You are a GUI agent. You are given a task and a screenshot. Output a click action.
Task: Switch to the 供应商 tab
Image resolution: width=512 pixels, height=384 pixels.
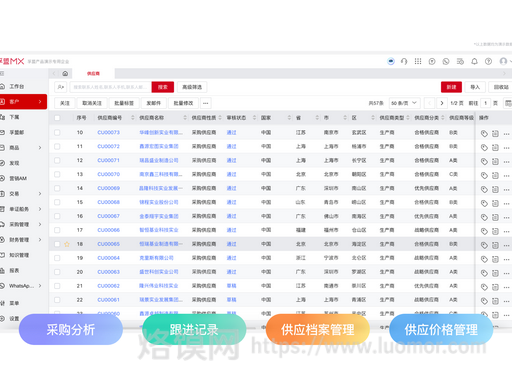point(93,73)
